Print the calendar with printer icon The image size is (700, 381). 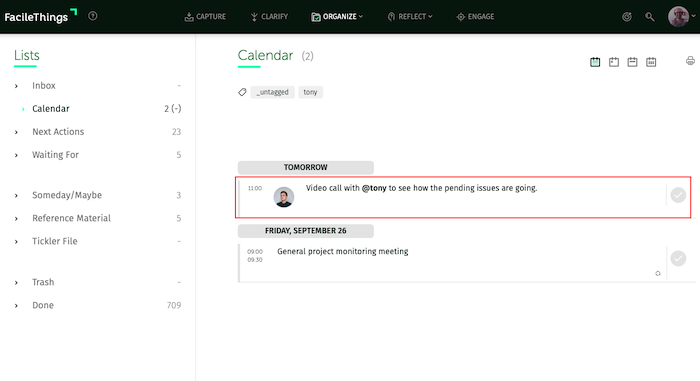(690, 61)
